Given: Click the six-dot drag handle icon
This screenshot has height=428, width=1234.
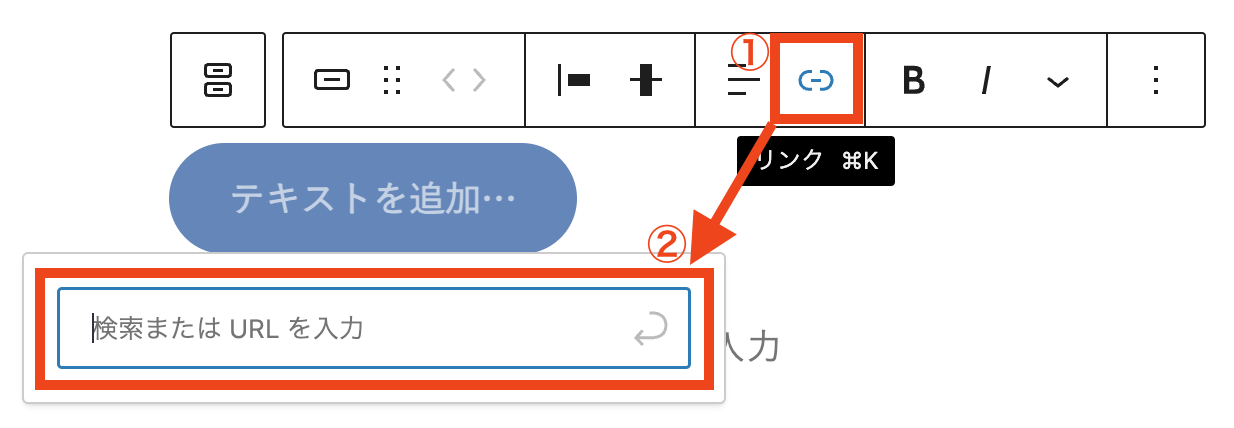Looking at the screenshot, I should (393, 80).
